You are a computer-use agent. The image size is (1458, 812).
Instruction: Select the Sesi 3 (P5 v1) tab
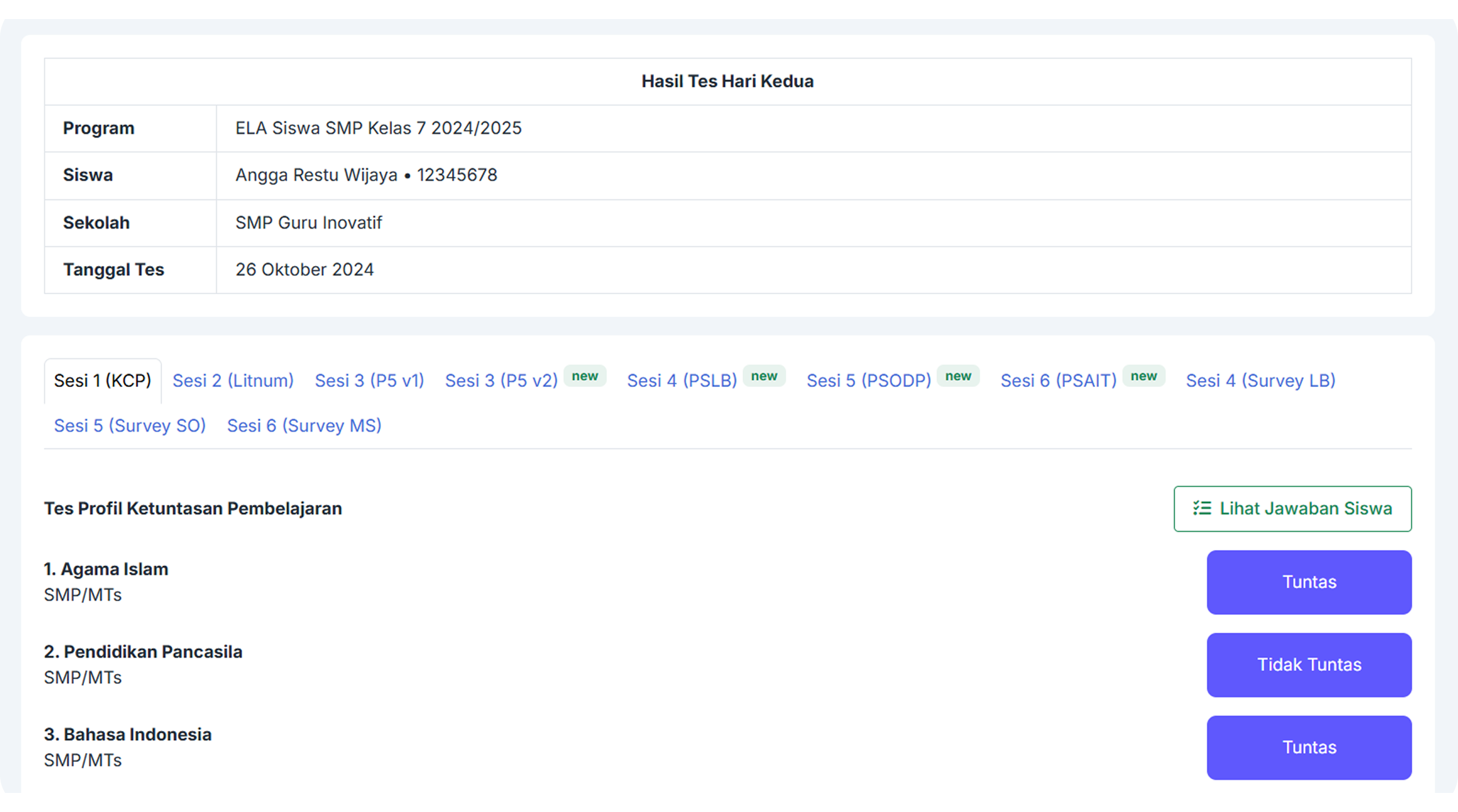click(x=369, y=380)
